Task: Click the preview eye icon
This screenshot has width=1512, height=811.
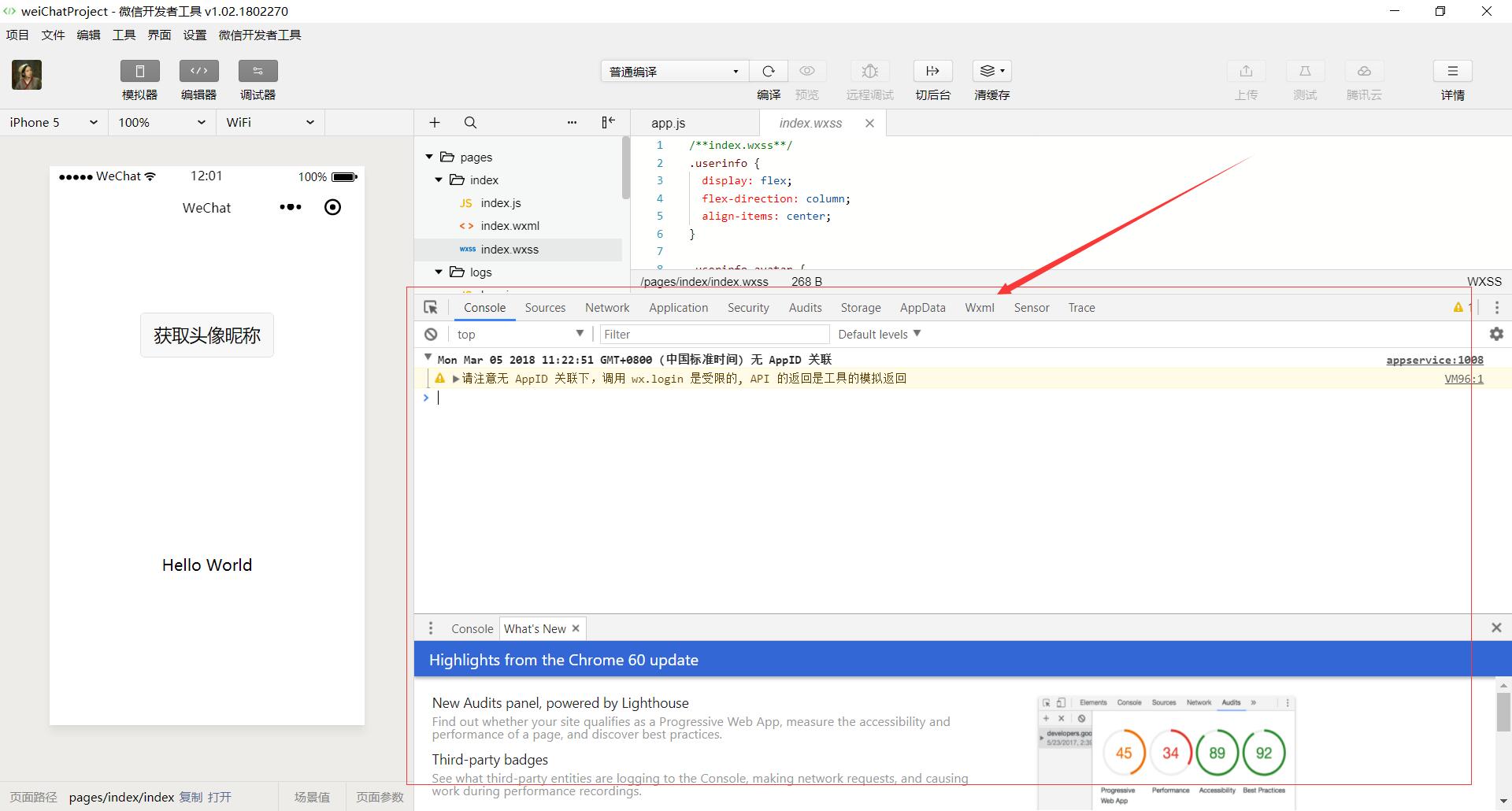Action: [x=807, y=71]
